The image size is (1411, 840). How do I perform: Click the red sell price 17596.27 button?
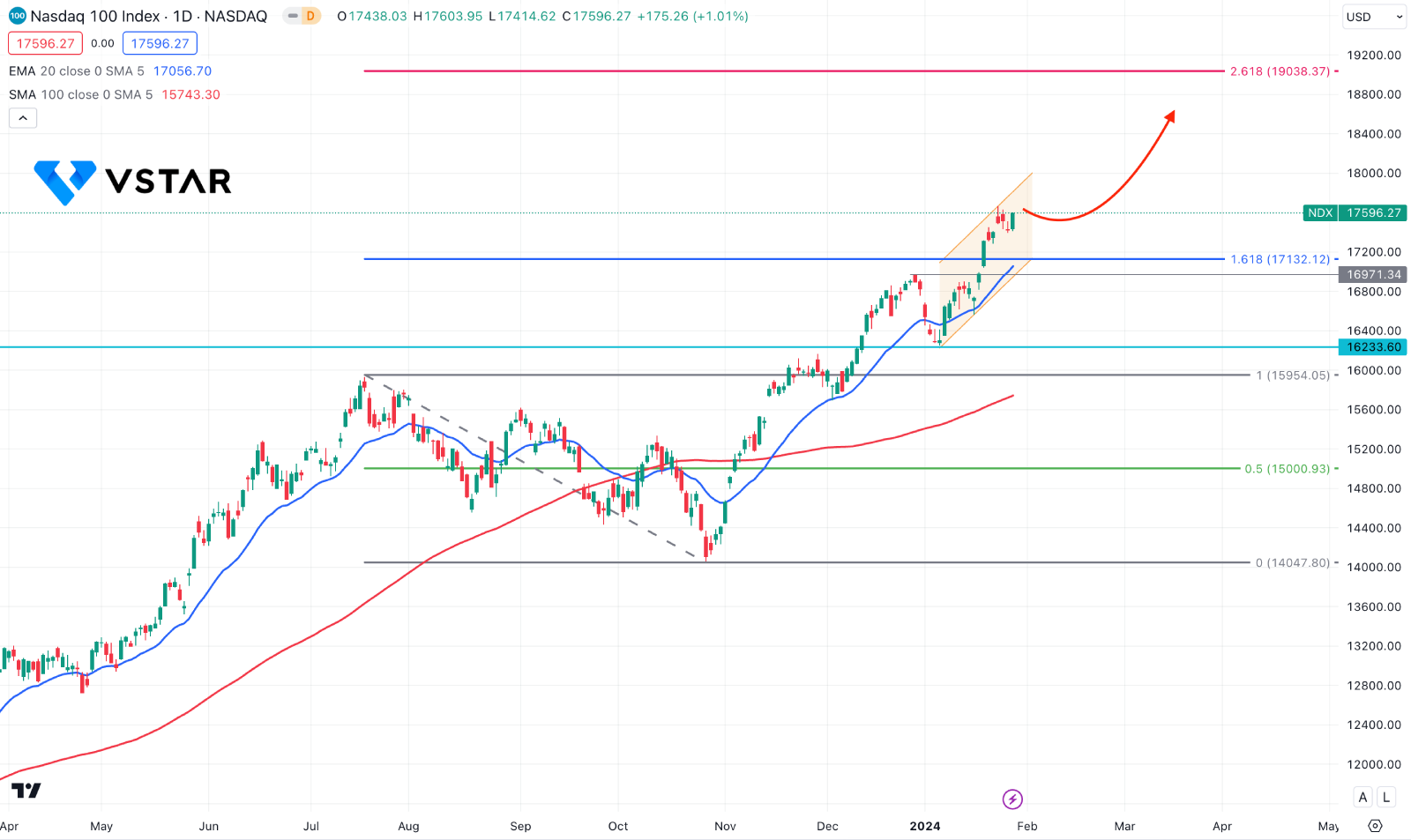pos(45,43)
